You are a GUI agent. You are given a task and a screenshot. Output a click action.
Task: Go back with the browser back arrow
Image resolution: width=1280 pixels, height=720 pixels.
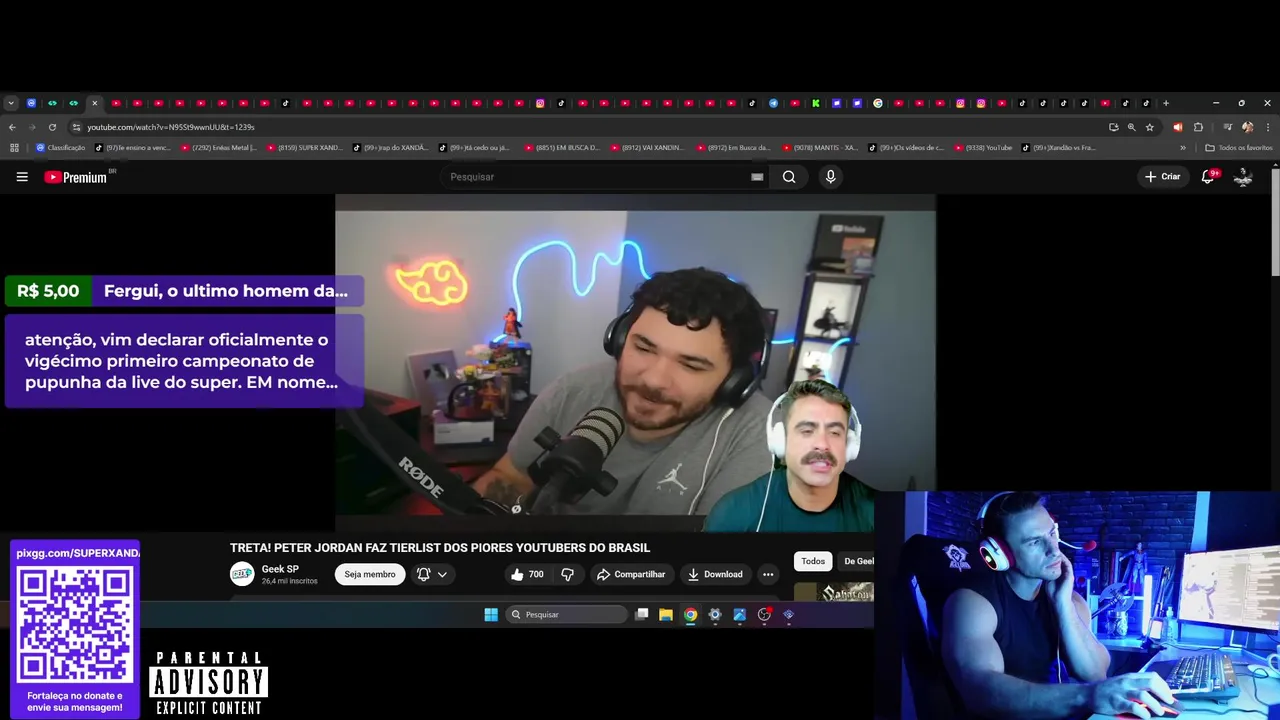coord(12,127)
